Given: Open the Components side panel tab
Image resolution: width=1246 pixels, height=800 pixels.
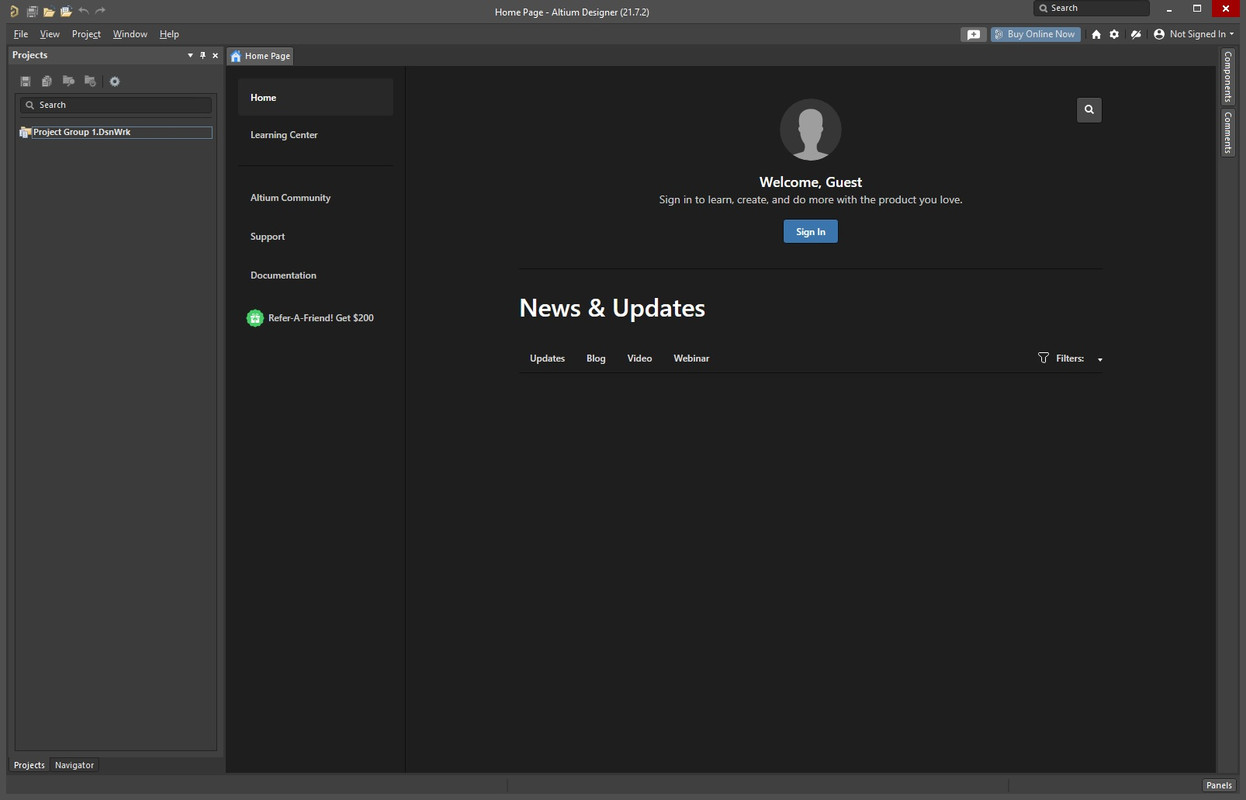Looking at the screenshot, I should pos(1228,76).
